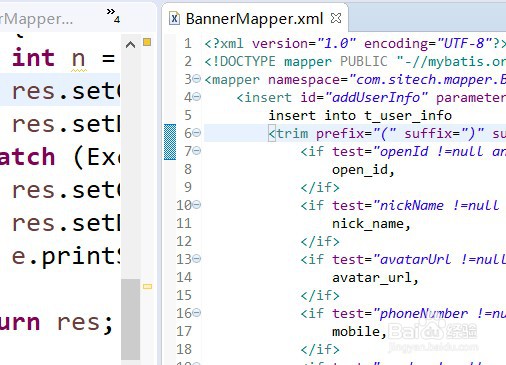Screen dimensions: 506x365
Task: Click the scroll up arrow in left editor
Action: coord(130,45)
